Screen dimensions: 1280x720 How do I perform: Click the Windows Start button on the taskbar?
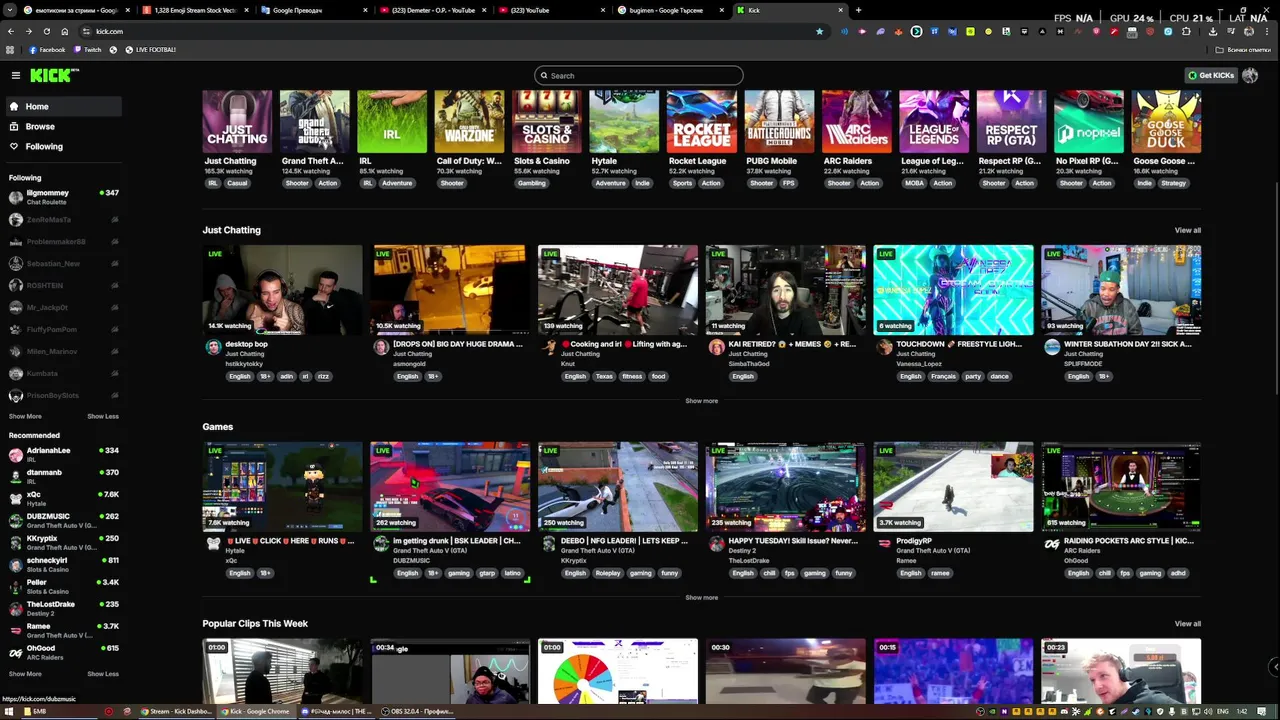click(x=8, y=712)
